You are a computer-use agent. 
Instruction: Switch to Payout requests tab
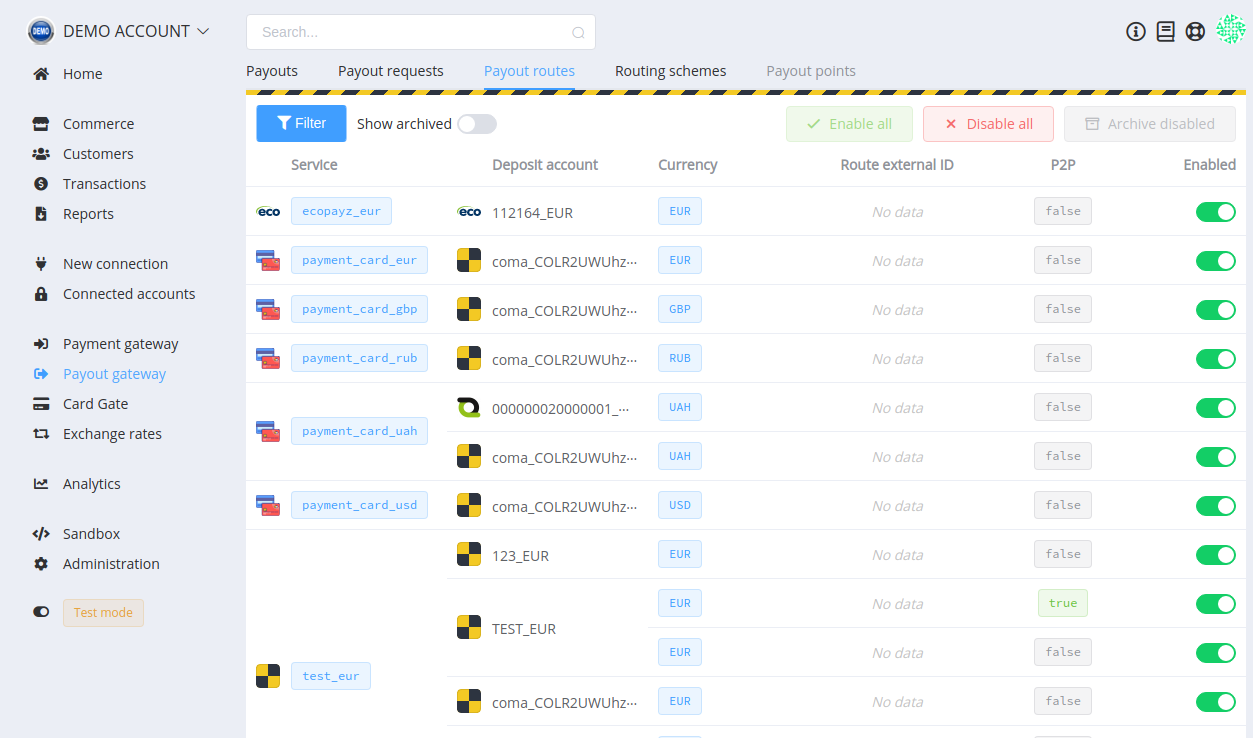click(x=390, y=71)
